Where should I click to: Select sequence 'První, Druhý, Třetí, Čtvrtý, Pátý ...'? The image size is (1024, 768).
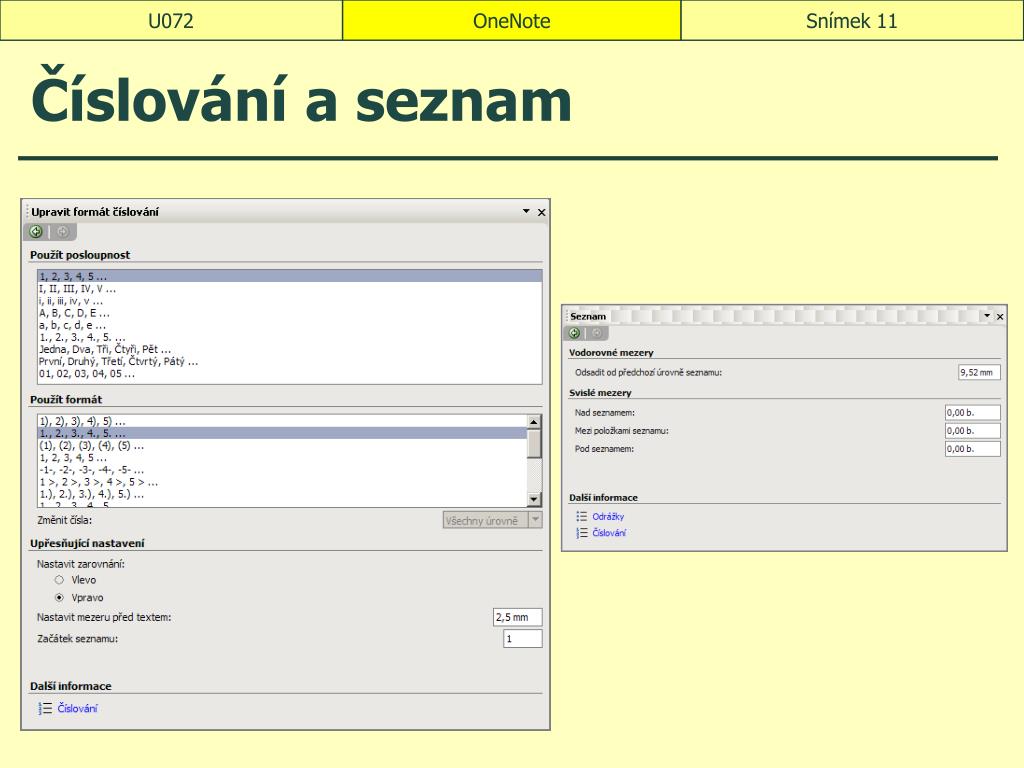pos(290,362)
